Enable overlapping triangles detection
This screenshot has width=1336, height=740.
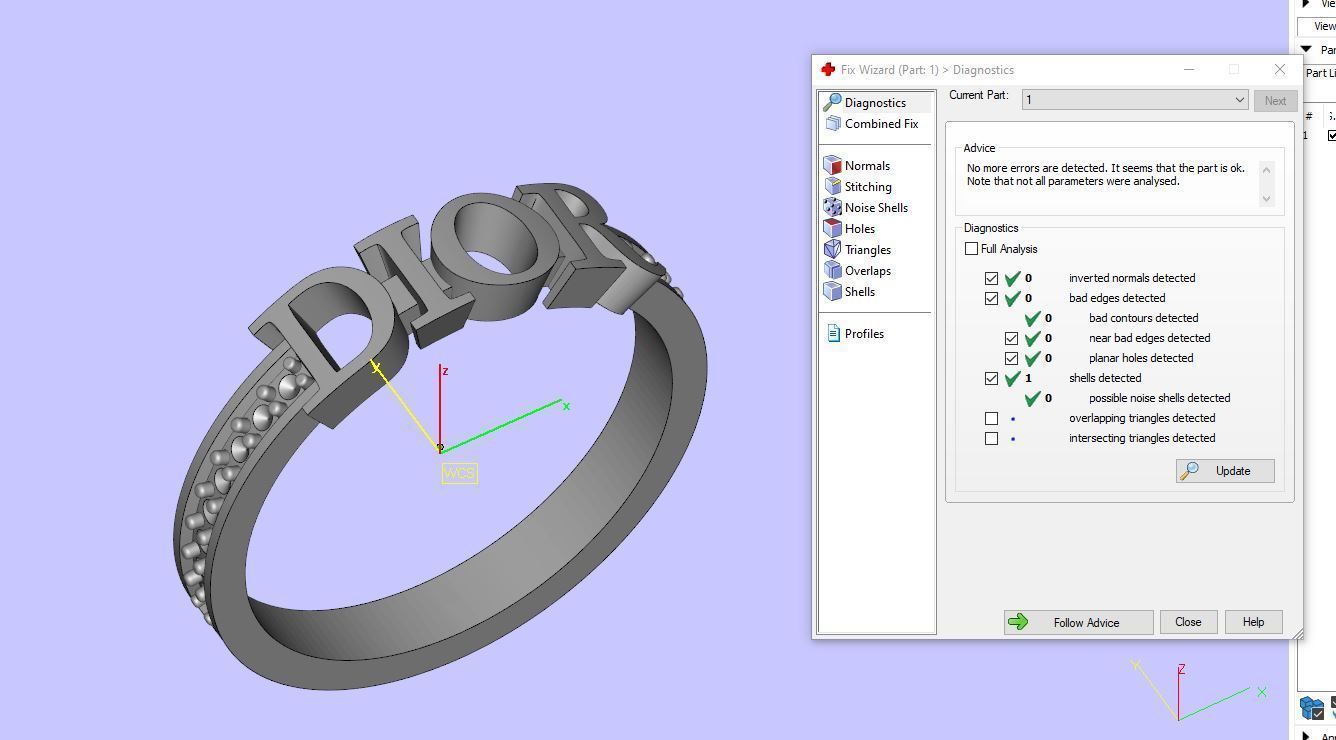(991, 418)
